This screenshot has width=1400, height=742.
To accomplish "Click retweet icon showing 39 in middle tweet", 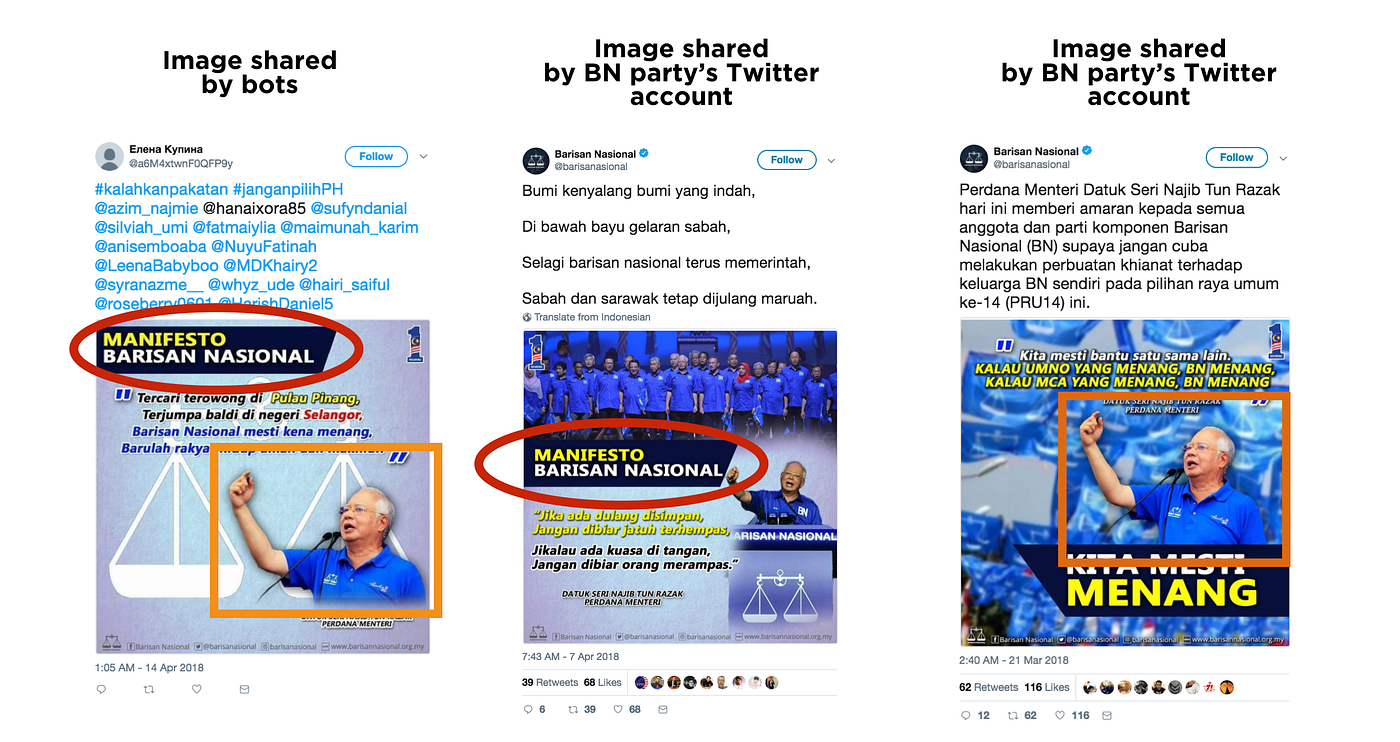I will click(574, 709).
